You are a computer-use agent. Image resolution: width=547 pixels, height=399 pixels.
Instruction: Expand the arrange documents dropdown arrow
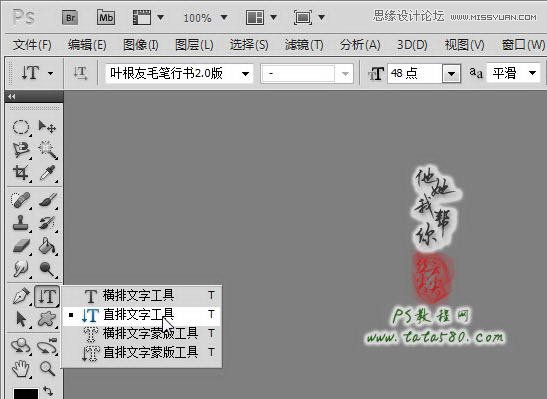(274, 17)
